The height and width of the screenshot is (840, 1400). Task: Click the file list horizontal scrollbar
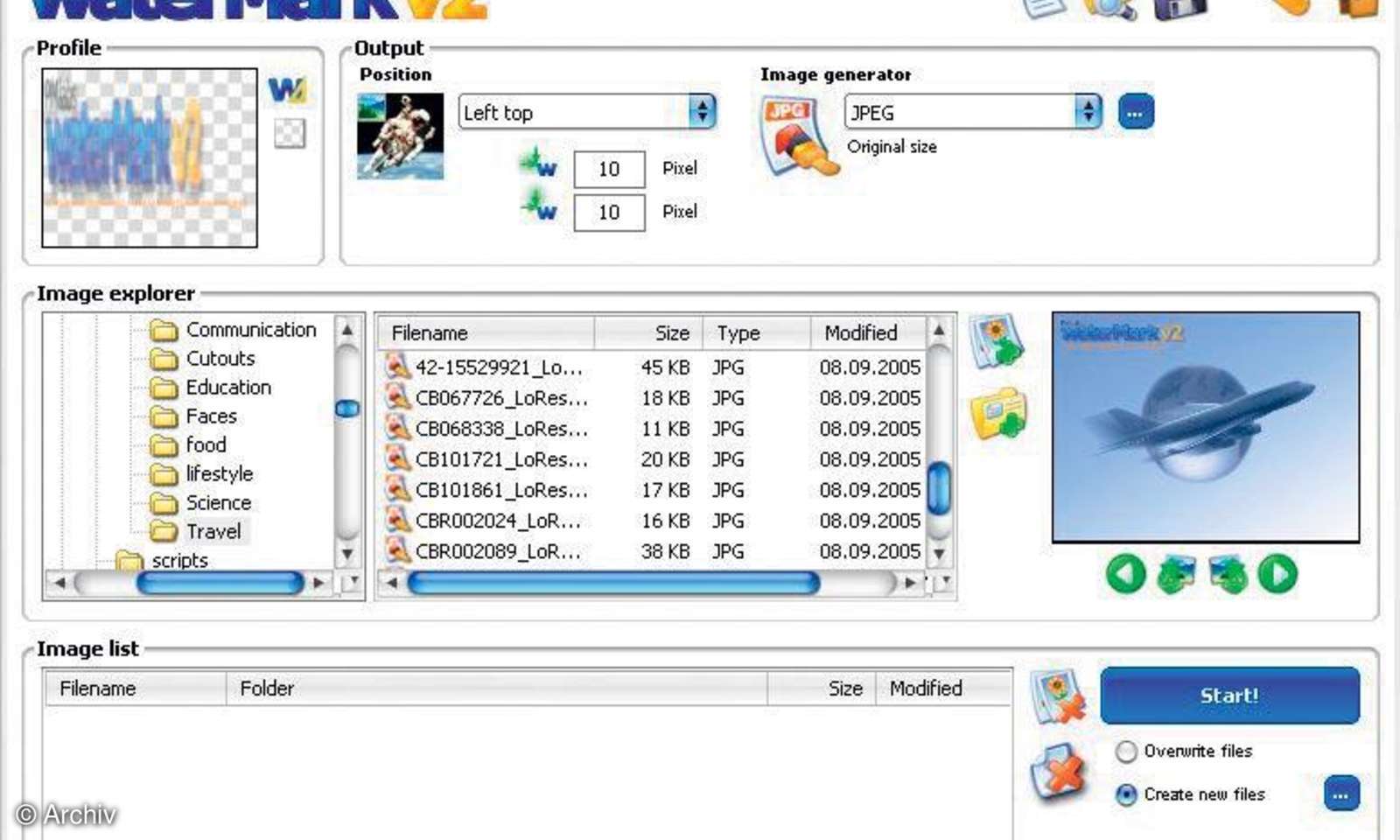pos(612,583)
